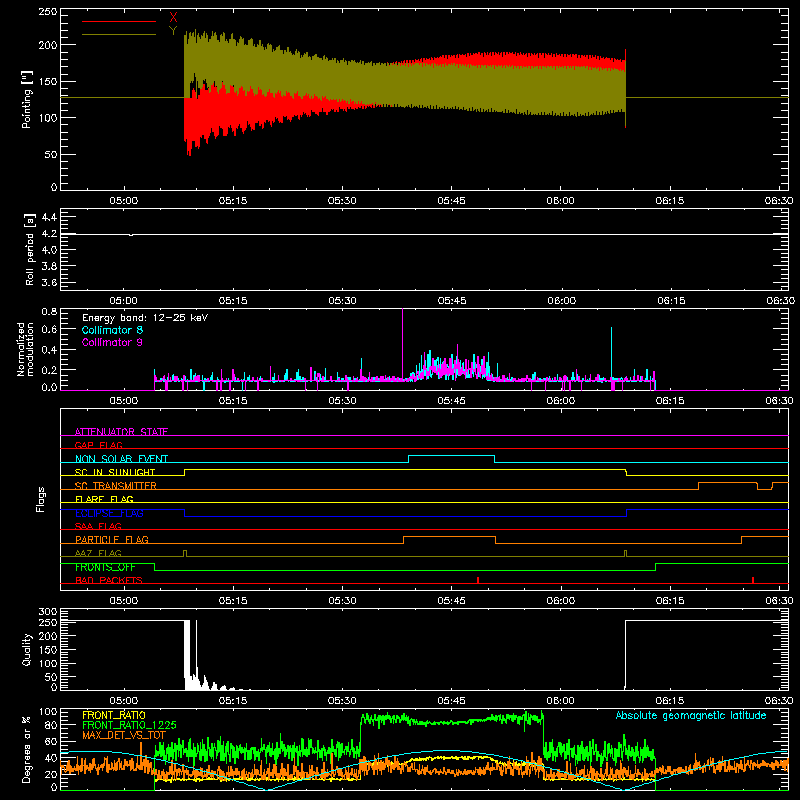Click the 0.8 tick on the modulation axis
Image resolution: width=800 pixels, height=800 pixels.
(x=49, y=311)
